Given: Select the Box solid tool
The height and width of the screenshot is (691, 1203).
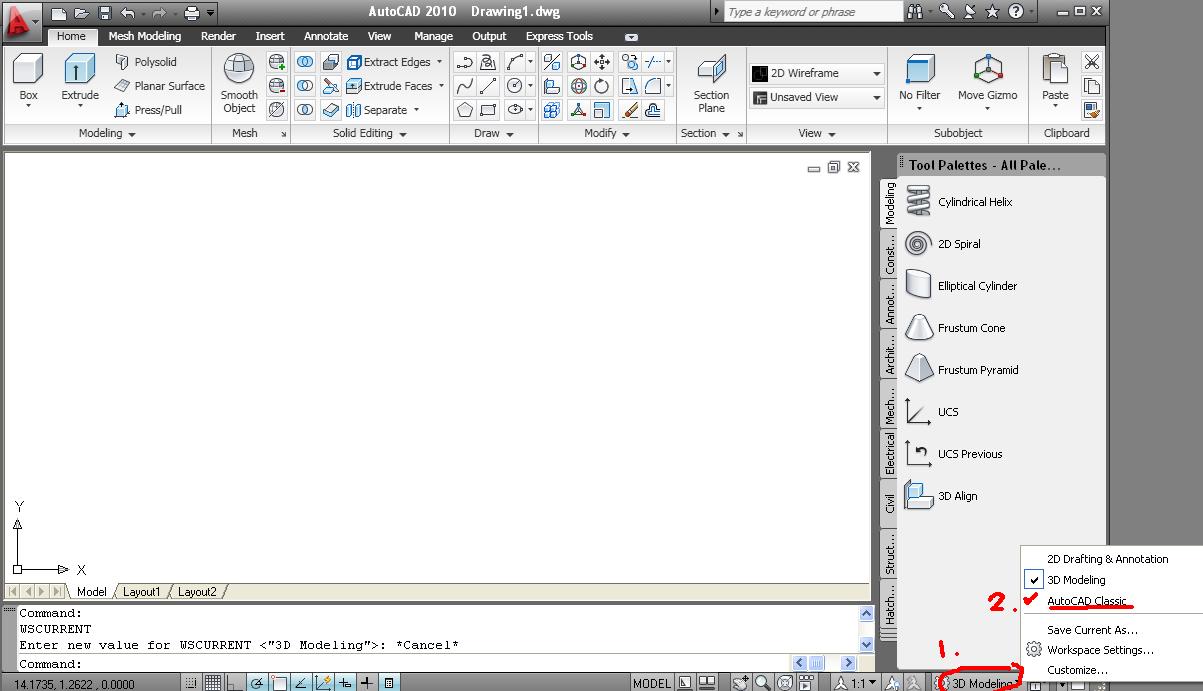Looking at the screenshot, I should [28, 79].
